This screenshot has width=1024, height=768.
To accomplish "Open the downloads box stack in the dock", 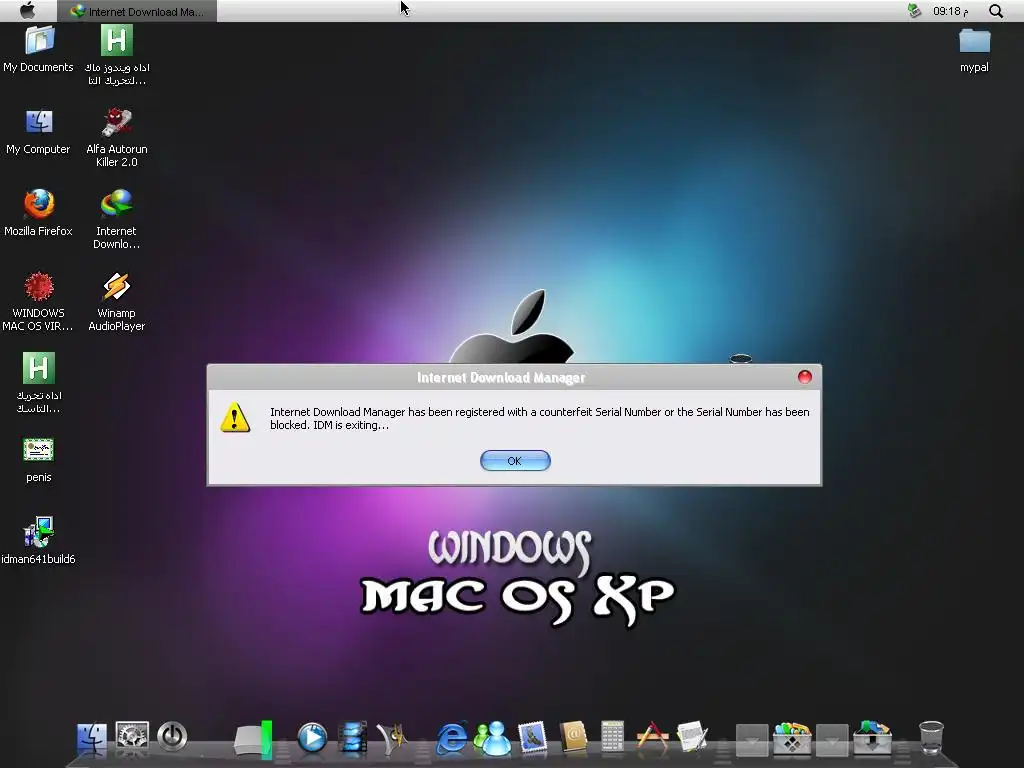I will tap(872, 738).
